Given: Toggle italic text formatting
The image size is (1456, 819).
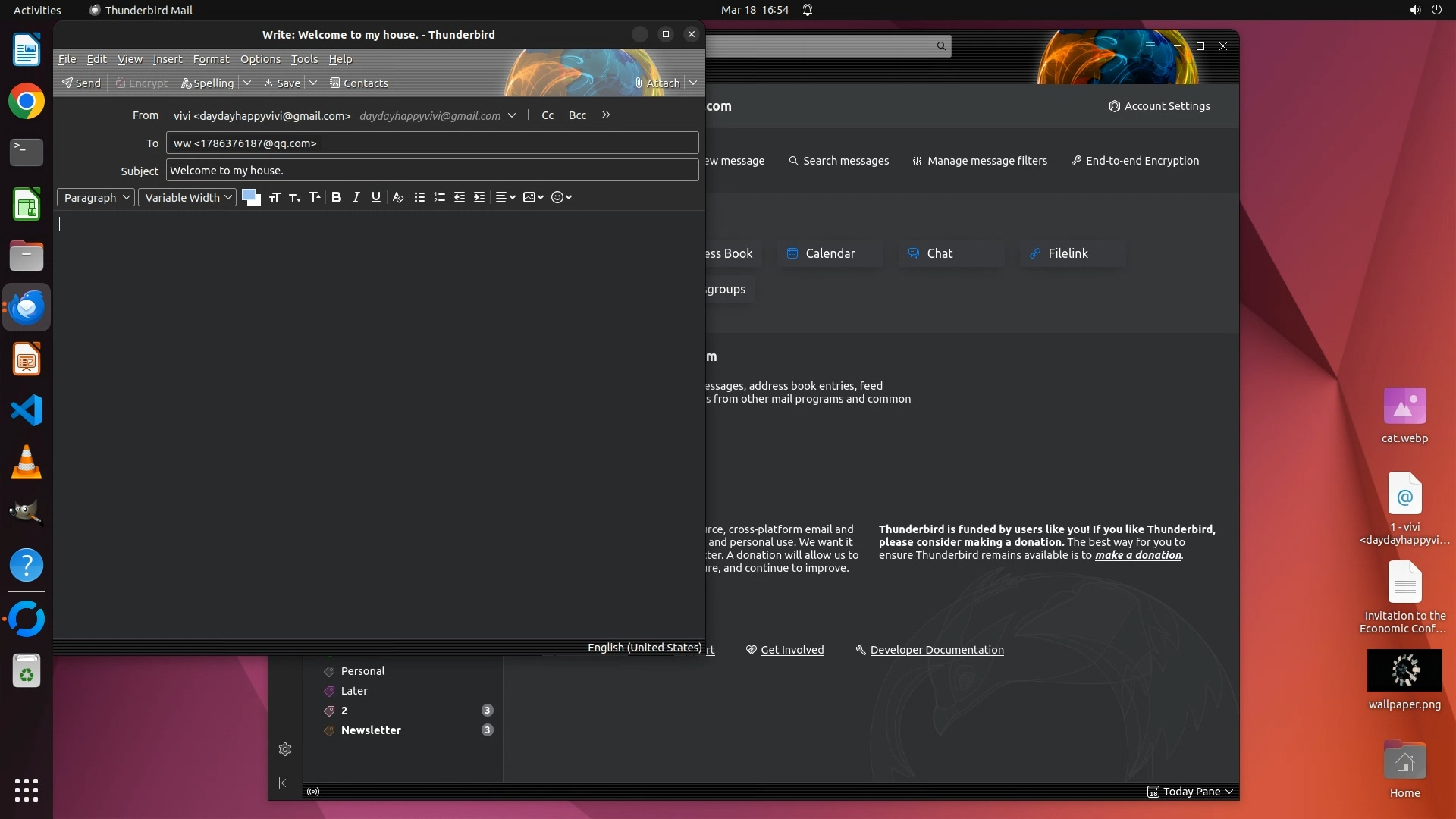Looking at the screenshot, I should coord(356,197).
